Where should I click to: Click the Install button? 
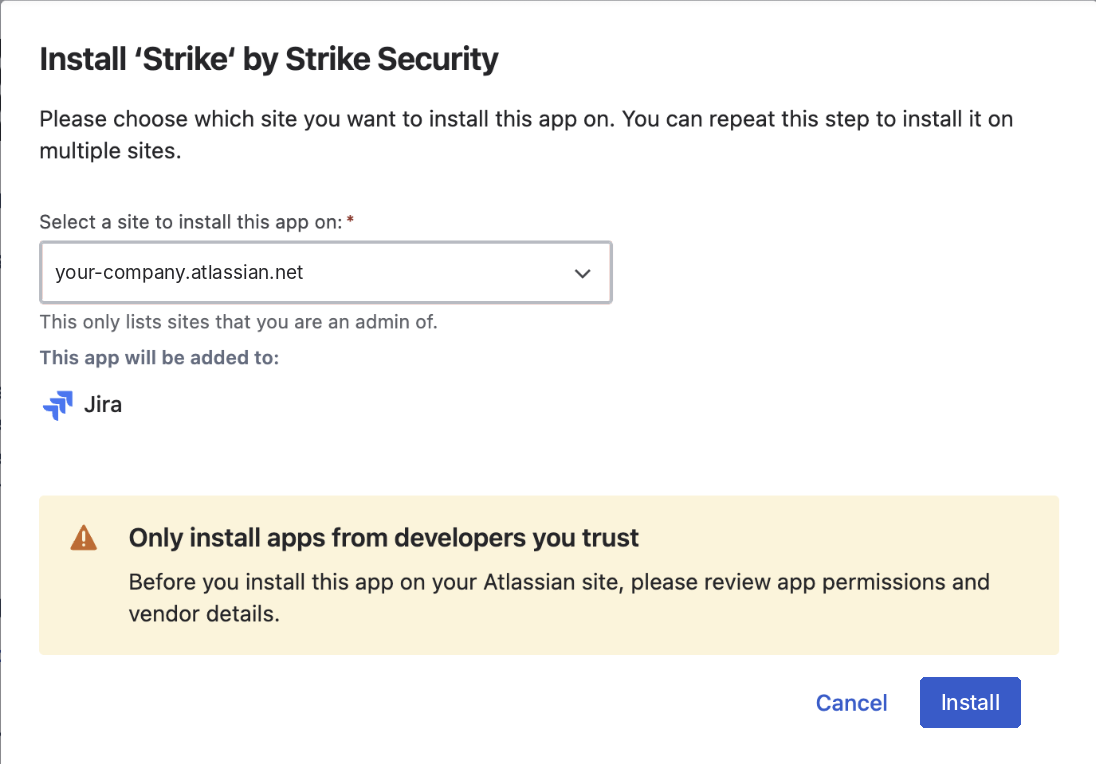coord(970,702)
